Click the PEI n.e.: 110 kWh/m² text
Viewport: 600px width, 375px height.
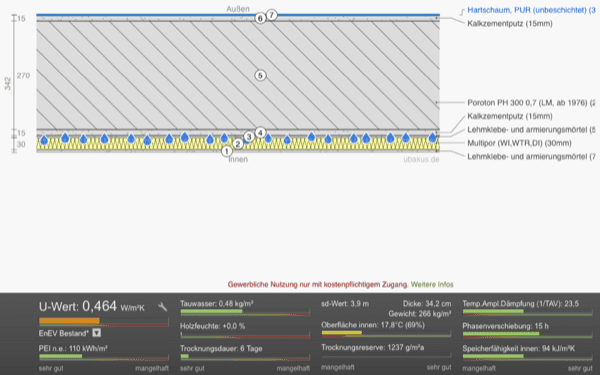click(73, 349)
